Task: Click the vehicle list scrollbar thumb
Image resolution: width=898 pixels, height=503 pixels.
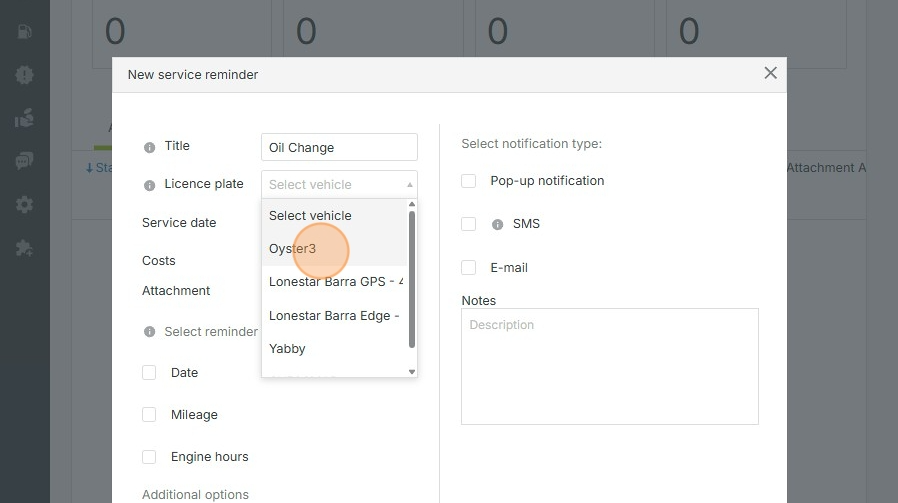Action: (412, 279)
